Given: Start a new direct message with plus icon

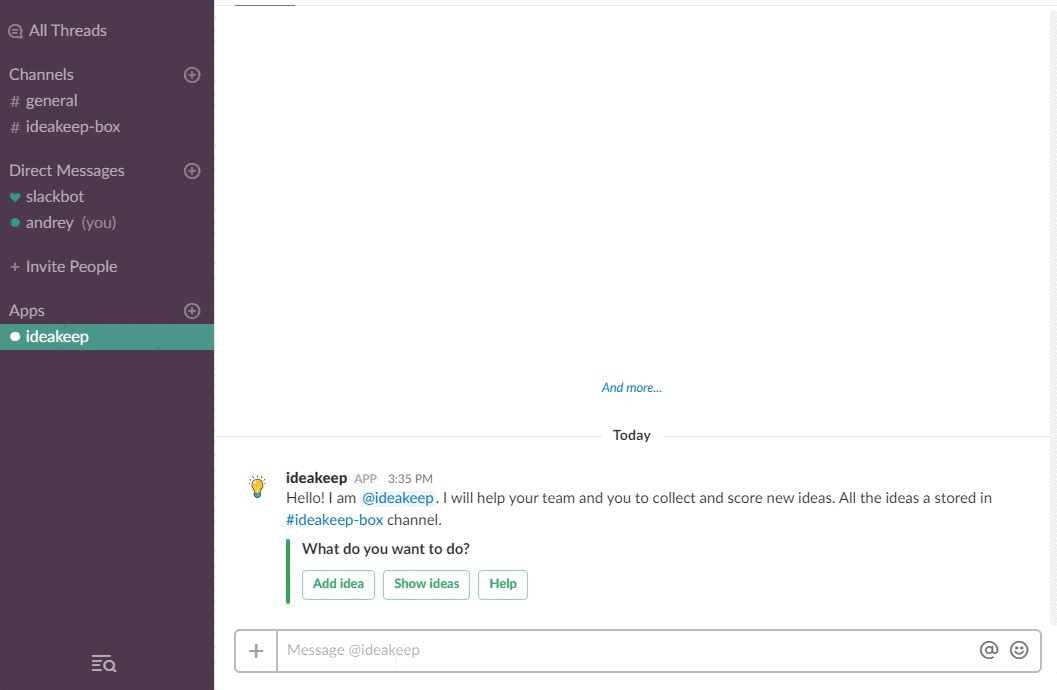Looking at the screenshot, I should pyautogui.click(x=192, y=171).
